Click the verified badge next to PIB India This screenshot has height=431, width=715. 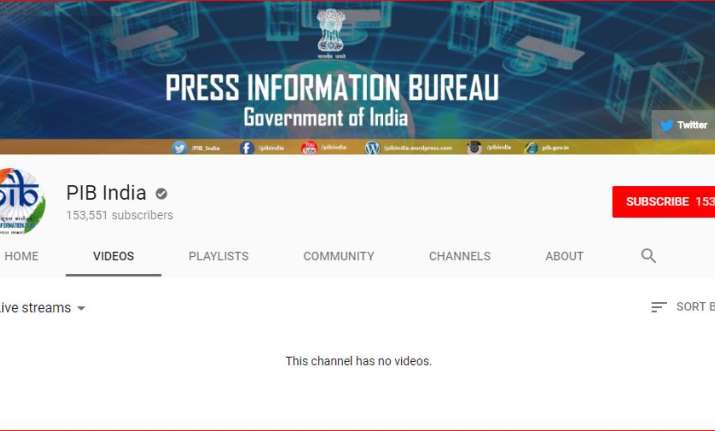click(161, 194)
